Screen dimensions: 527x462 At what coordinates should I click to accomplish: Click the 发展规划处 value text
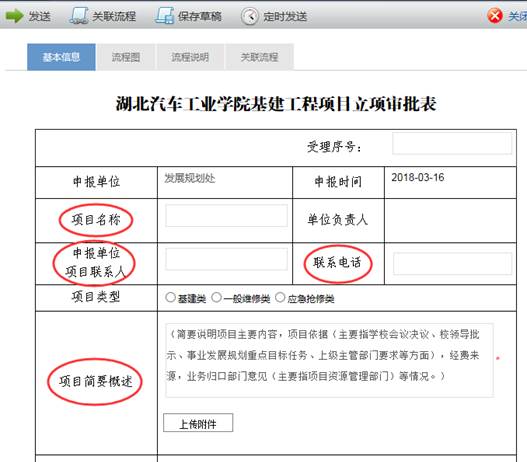[190, 178]
